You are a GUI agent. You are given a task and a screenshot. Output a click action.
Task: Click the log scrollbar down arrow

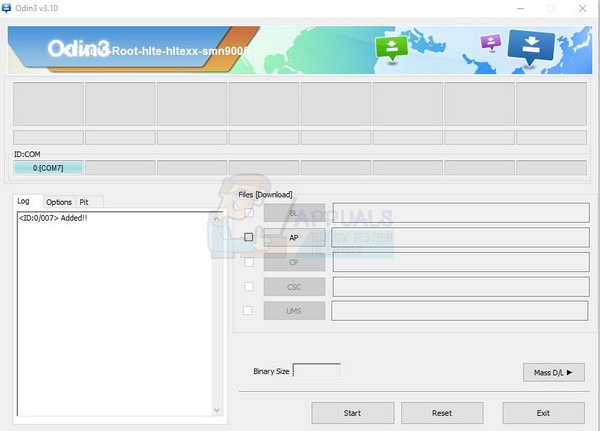click(x=217, y=410)
